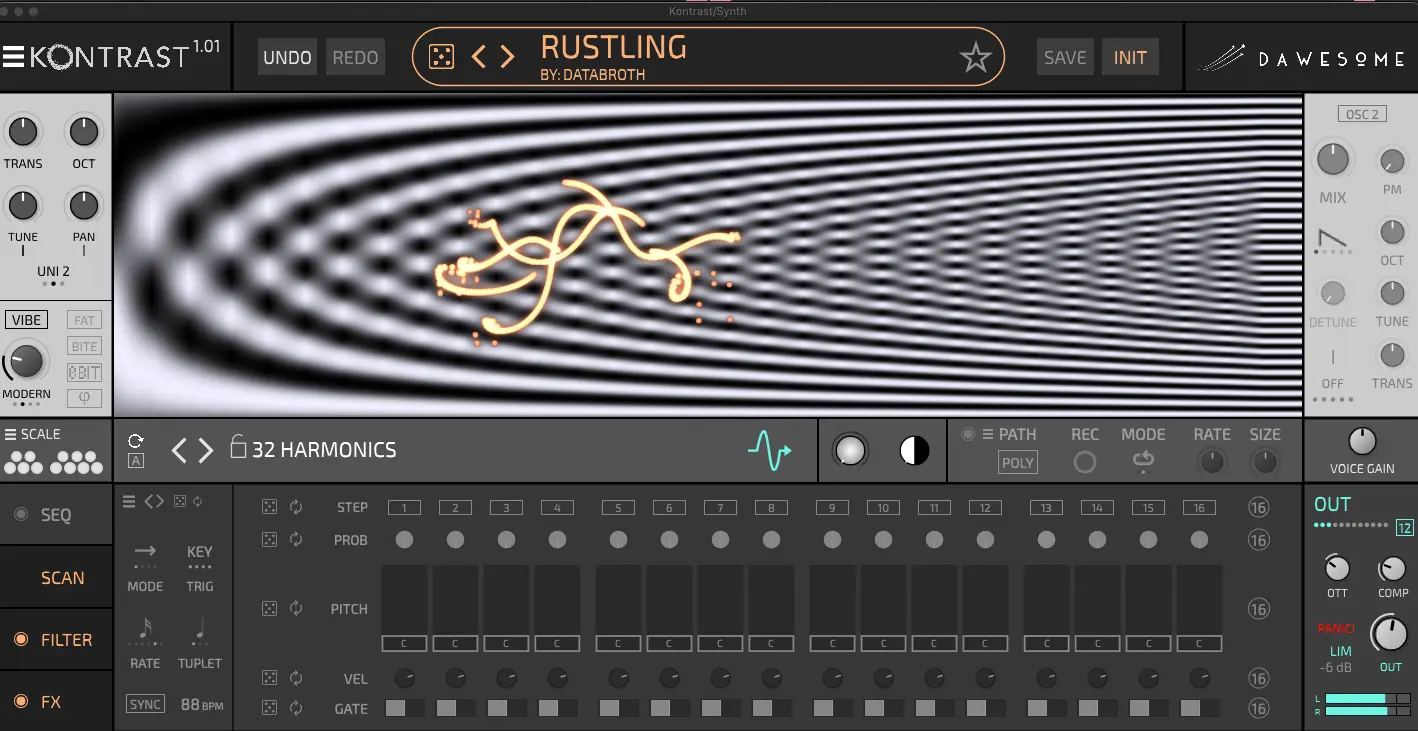The width and height of the screenshot is (1418, 731).
Task: Open the Kontrast hamburger main menu
Action: [x=13, y=57]
